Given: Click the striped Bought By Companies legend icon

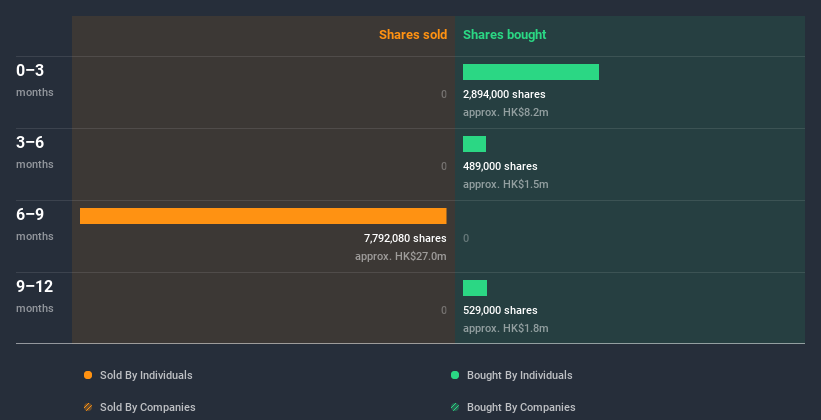Looking at the screenshot, I should (x=455, y=407).
